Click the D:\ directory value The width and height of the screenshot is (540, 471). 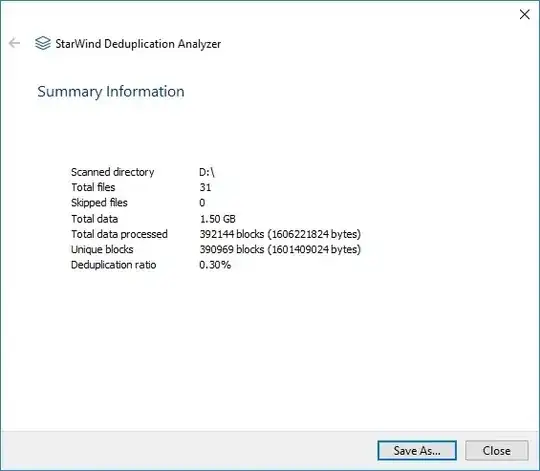tap(207, 172)
